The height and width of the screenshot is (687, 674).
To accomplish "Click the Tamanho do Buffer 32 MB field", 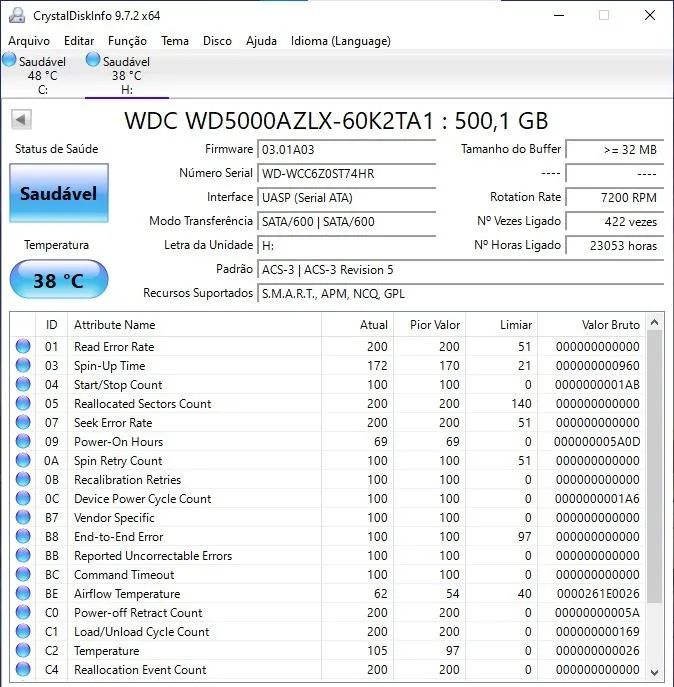I will pyautogui.click(x=615, y=149).
